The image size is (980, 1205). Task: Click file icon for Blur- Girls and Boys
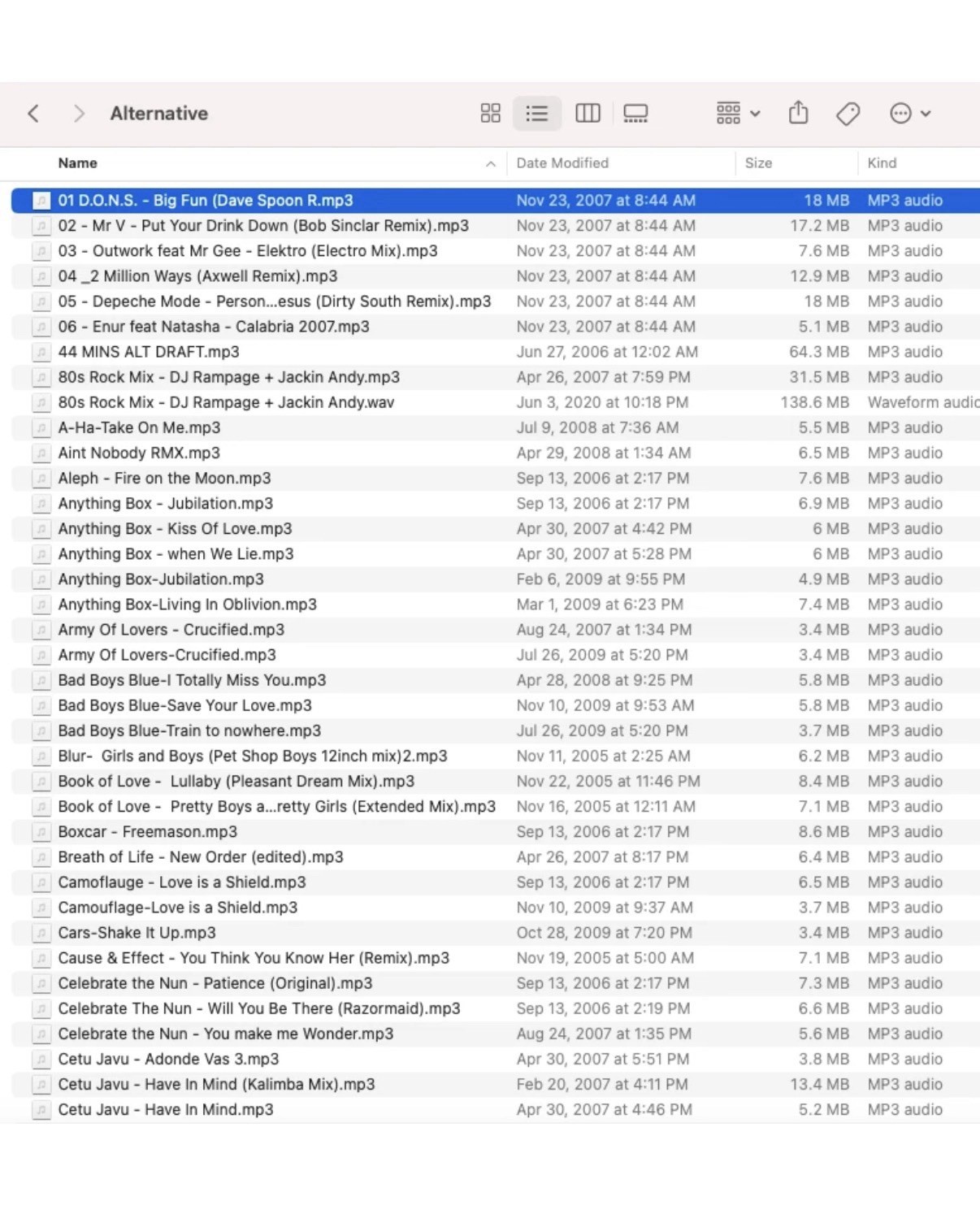41,756
